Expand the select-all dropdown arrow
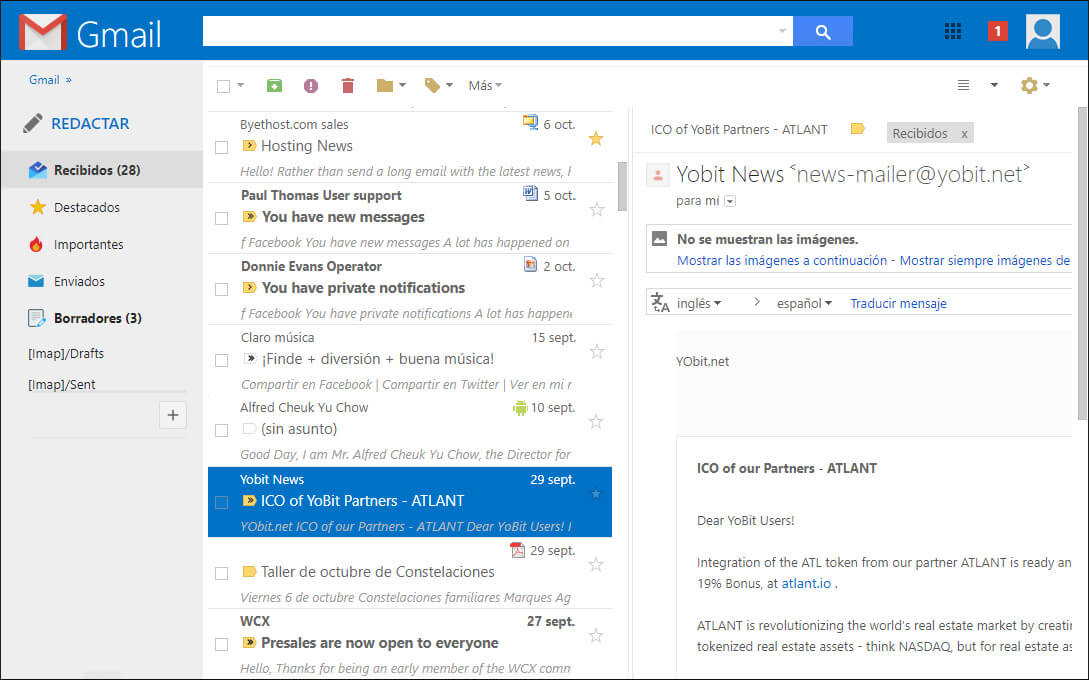The image size is (1089, 680). tap(240, 85)
